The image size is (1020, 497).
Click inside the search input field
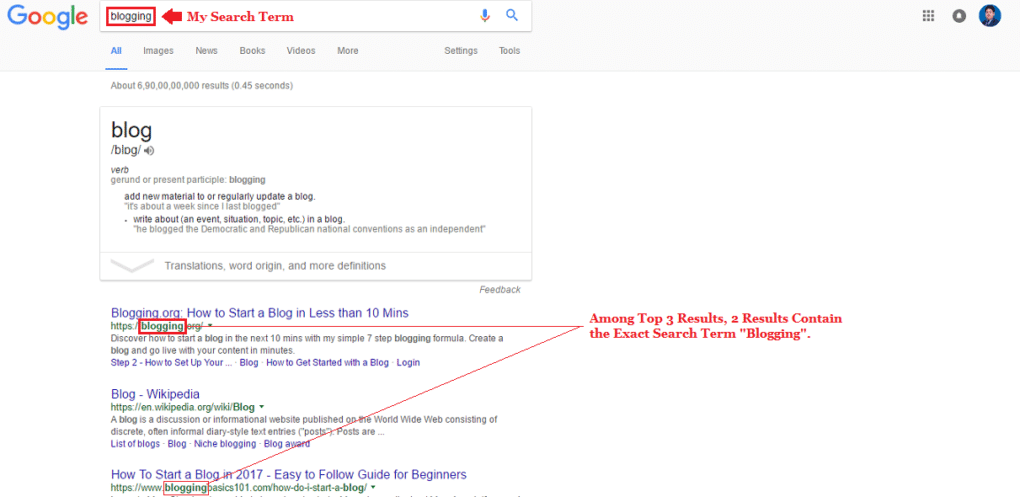(315, 16)
